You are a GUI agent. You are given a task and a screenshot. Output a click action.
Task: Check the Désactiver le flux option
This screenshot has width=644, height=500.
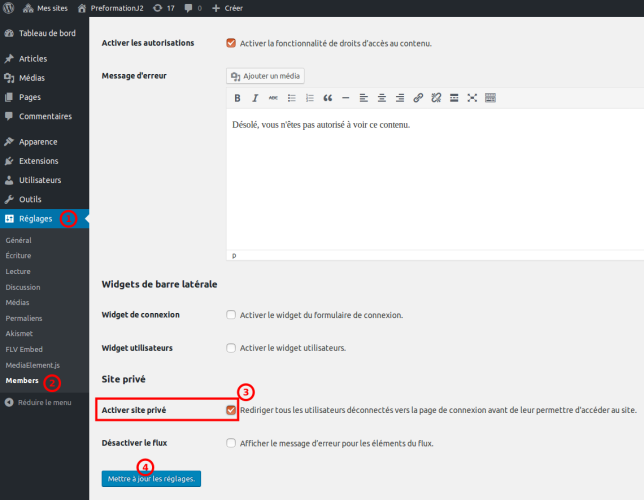click(231, 443)
